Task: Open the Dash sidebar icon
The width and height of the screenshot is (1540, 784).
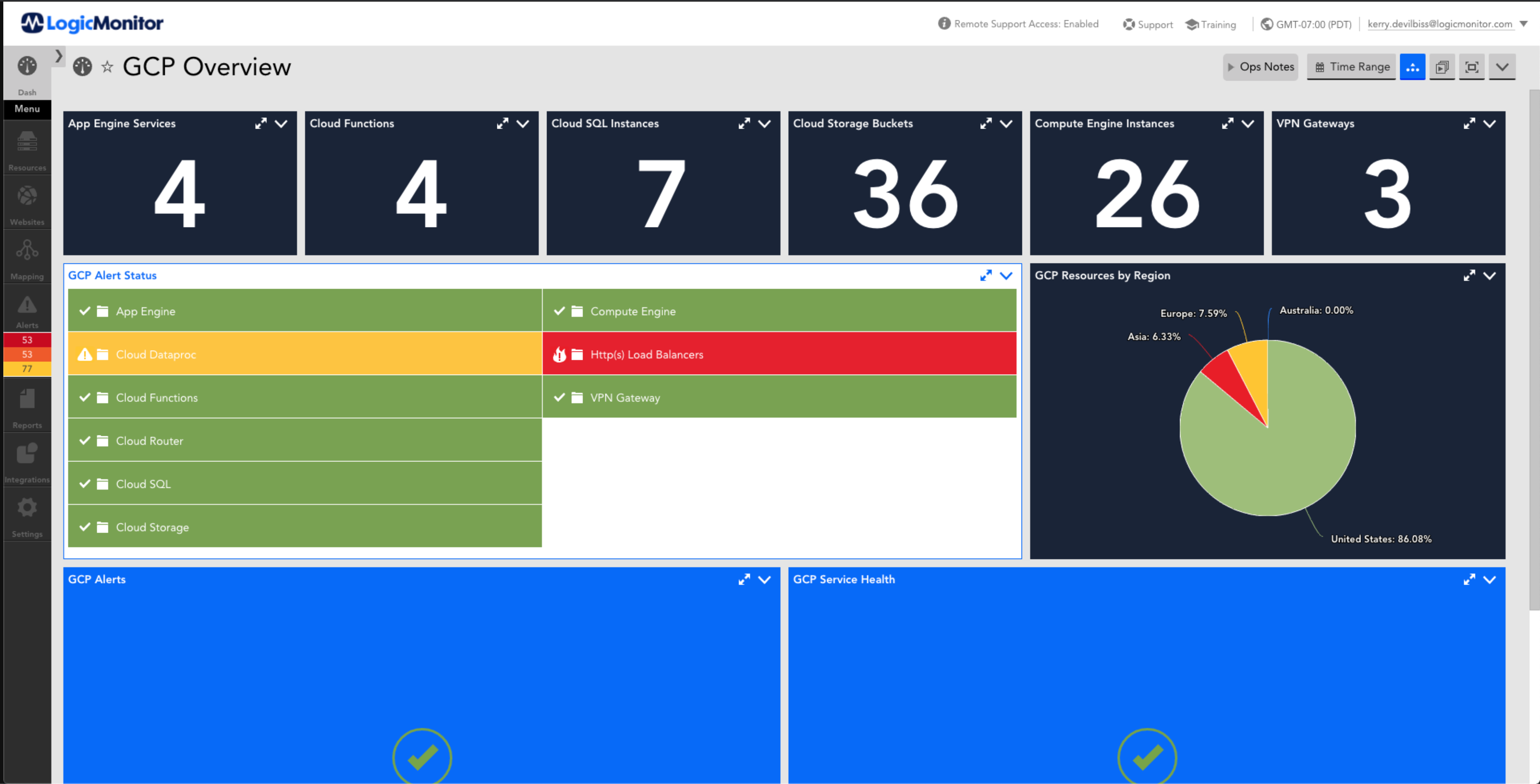Action: [x=27, y=74]
